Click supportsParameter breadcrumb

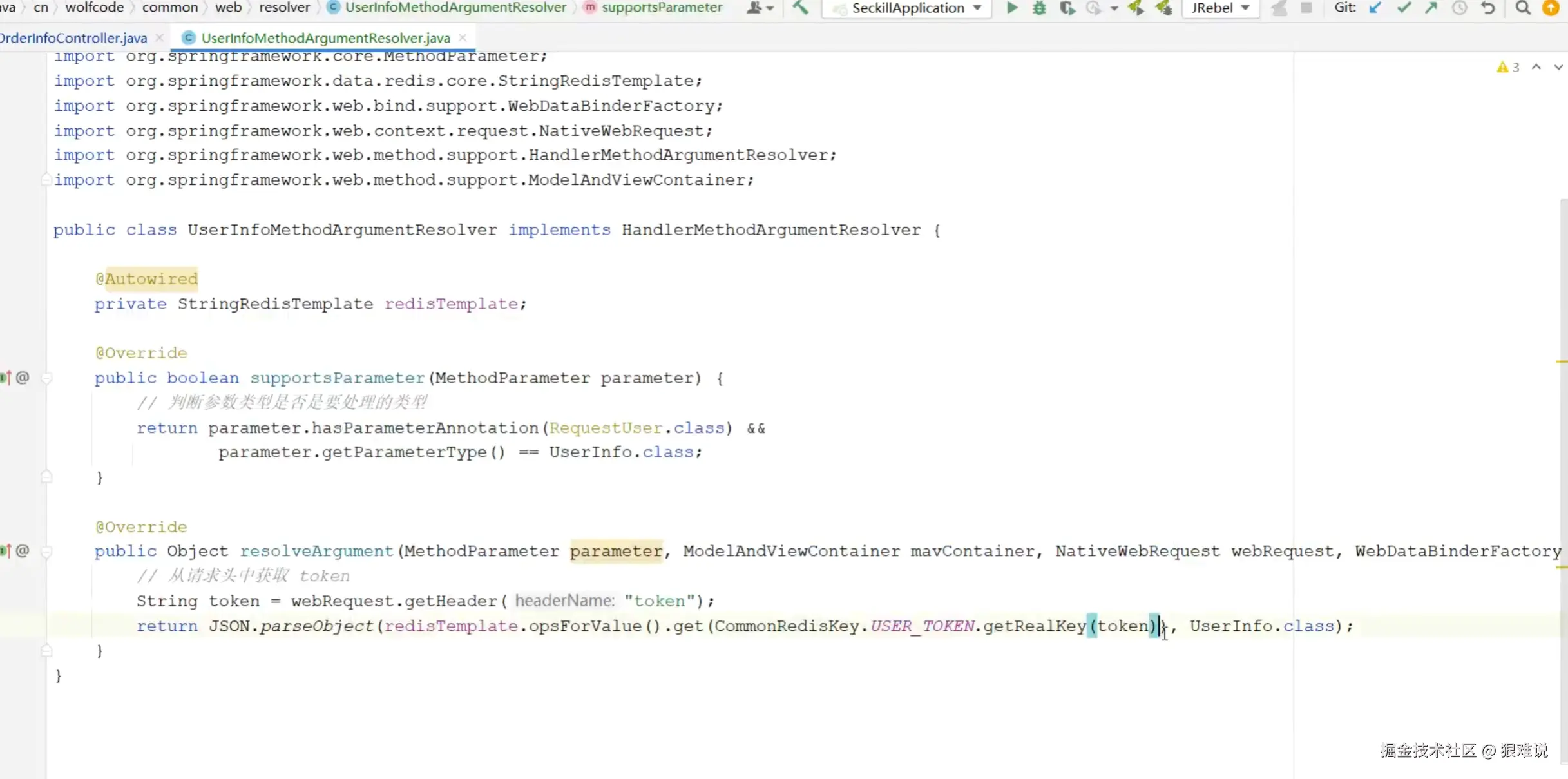coord(661,8)
